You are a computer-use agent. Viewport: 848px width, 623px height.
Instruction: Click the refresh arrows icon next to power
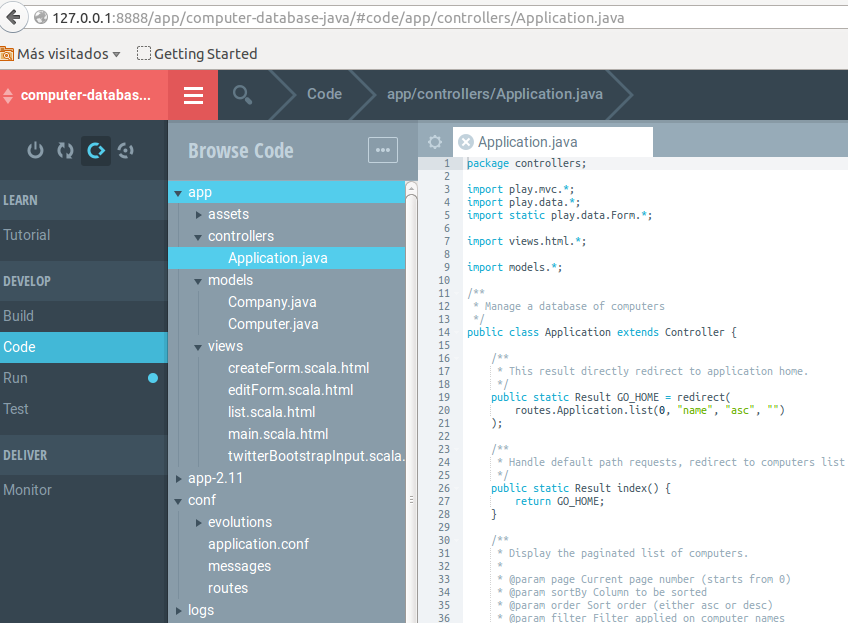[x=65, y=150]
